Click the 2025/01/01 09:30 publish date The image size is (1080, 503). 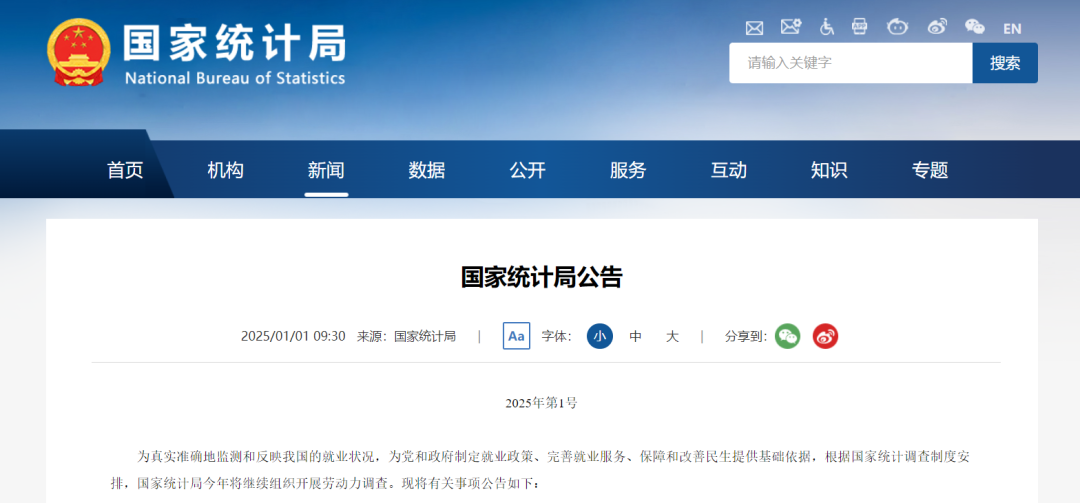tap(293, 336)
